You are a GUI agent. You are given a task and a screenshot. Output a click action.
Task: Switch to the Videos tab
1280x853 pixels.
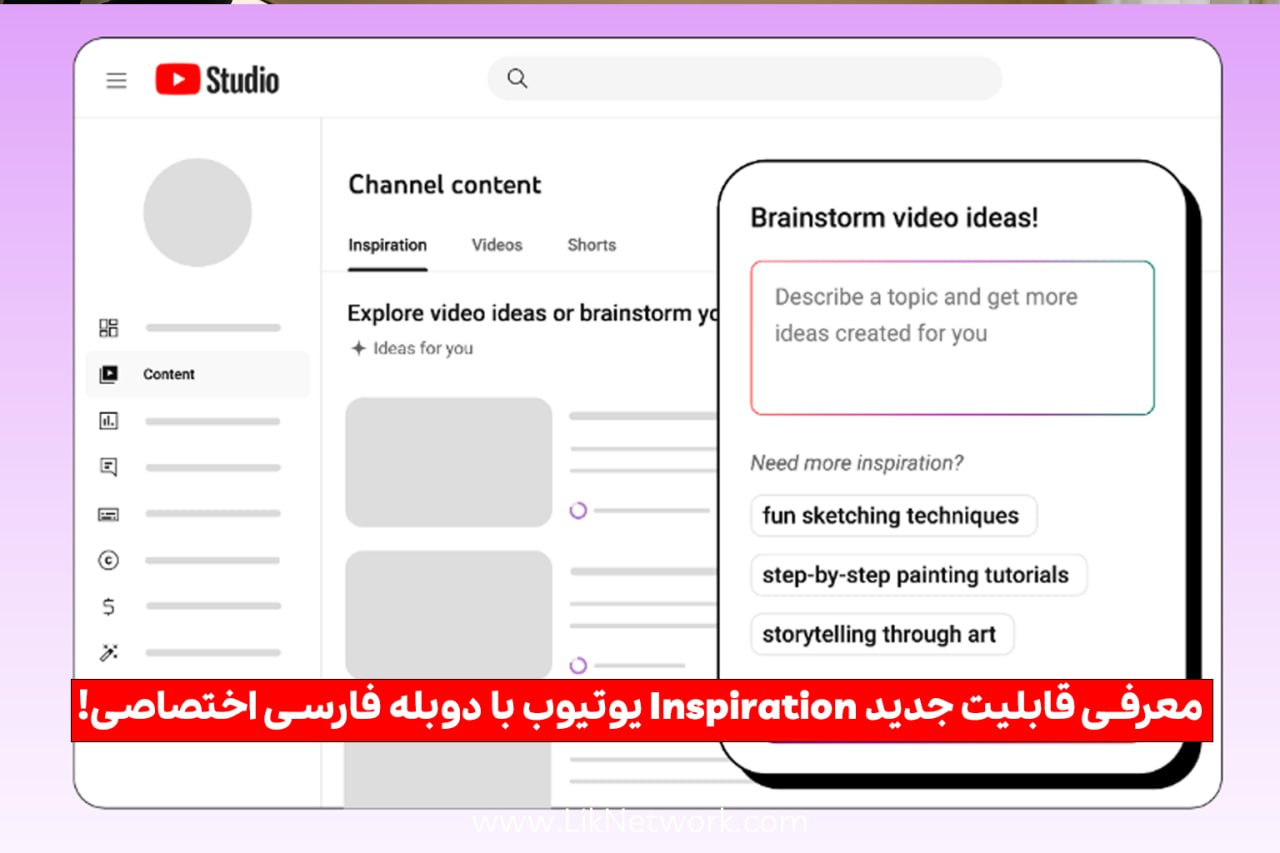tap(497, 245)
